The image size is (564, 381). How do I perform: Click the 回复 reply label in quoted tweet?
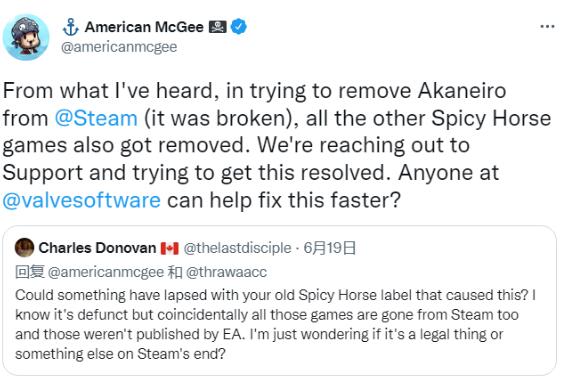coord(30,272)
